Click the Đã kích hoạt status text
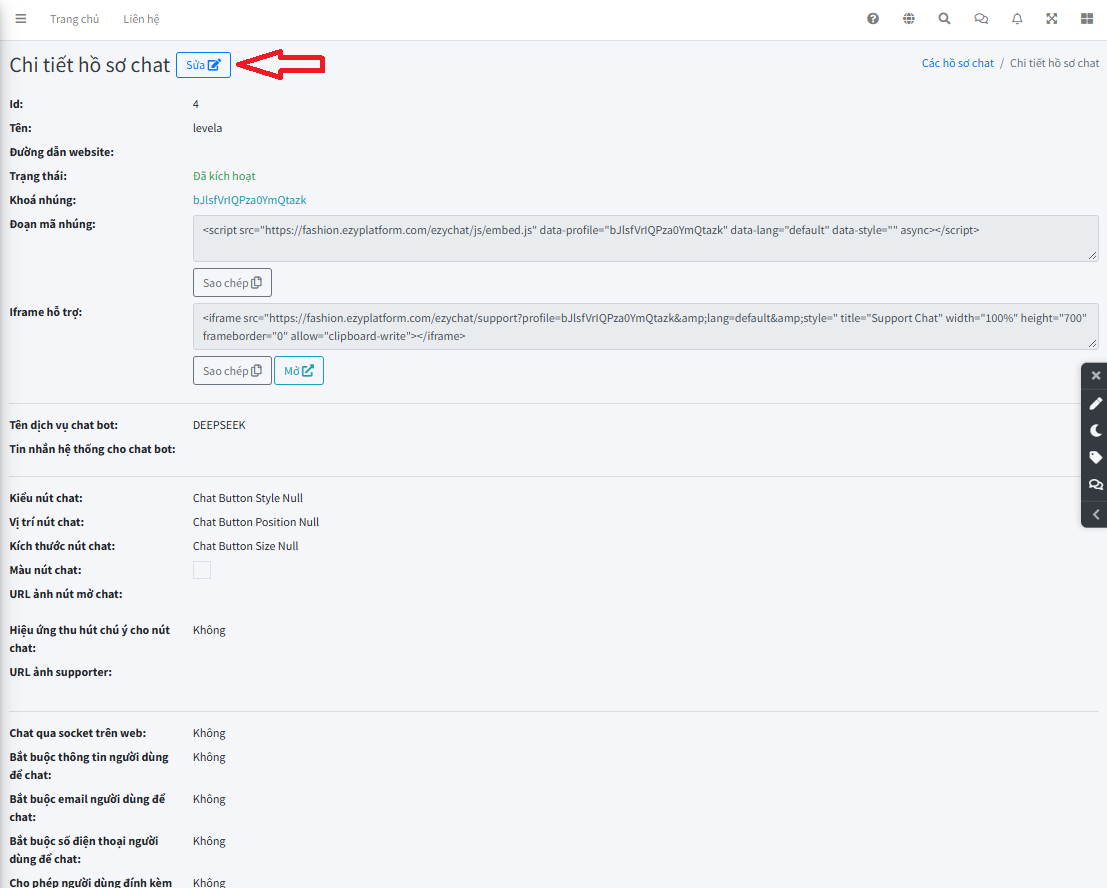The height and width of the screenshot is (888, 1107). pos(224,176)
